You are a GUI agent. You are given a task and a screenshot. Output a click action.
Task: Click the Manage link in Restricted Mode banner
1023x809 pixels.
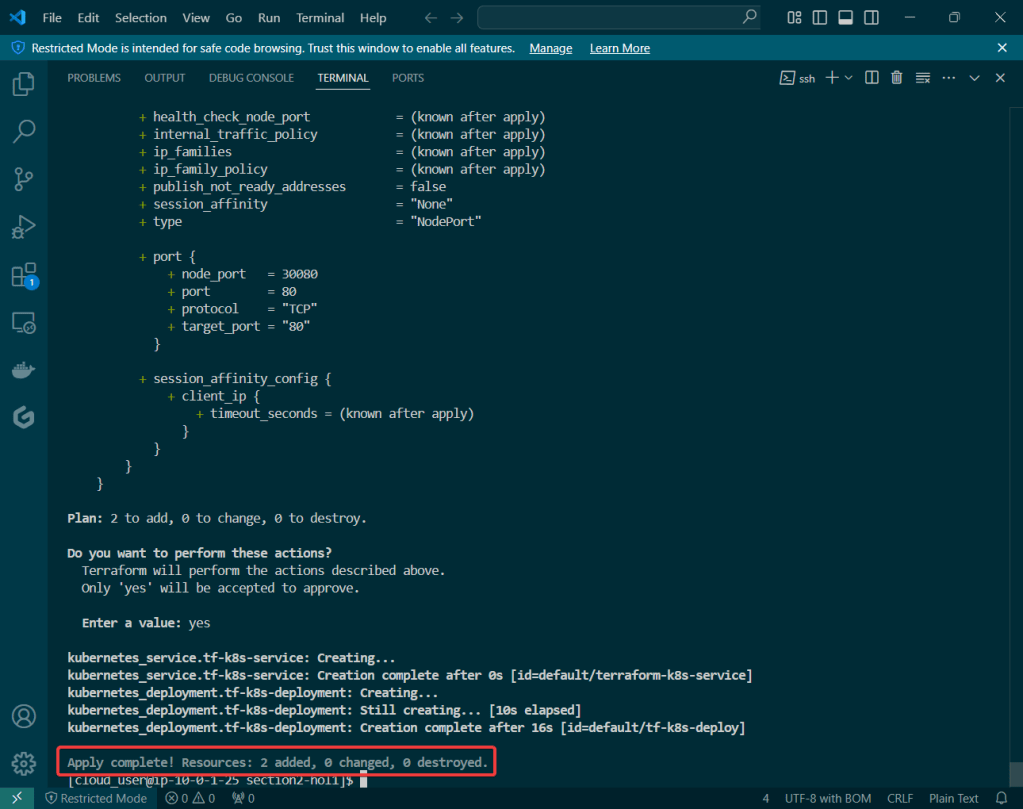click(551, 48)
